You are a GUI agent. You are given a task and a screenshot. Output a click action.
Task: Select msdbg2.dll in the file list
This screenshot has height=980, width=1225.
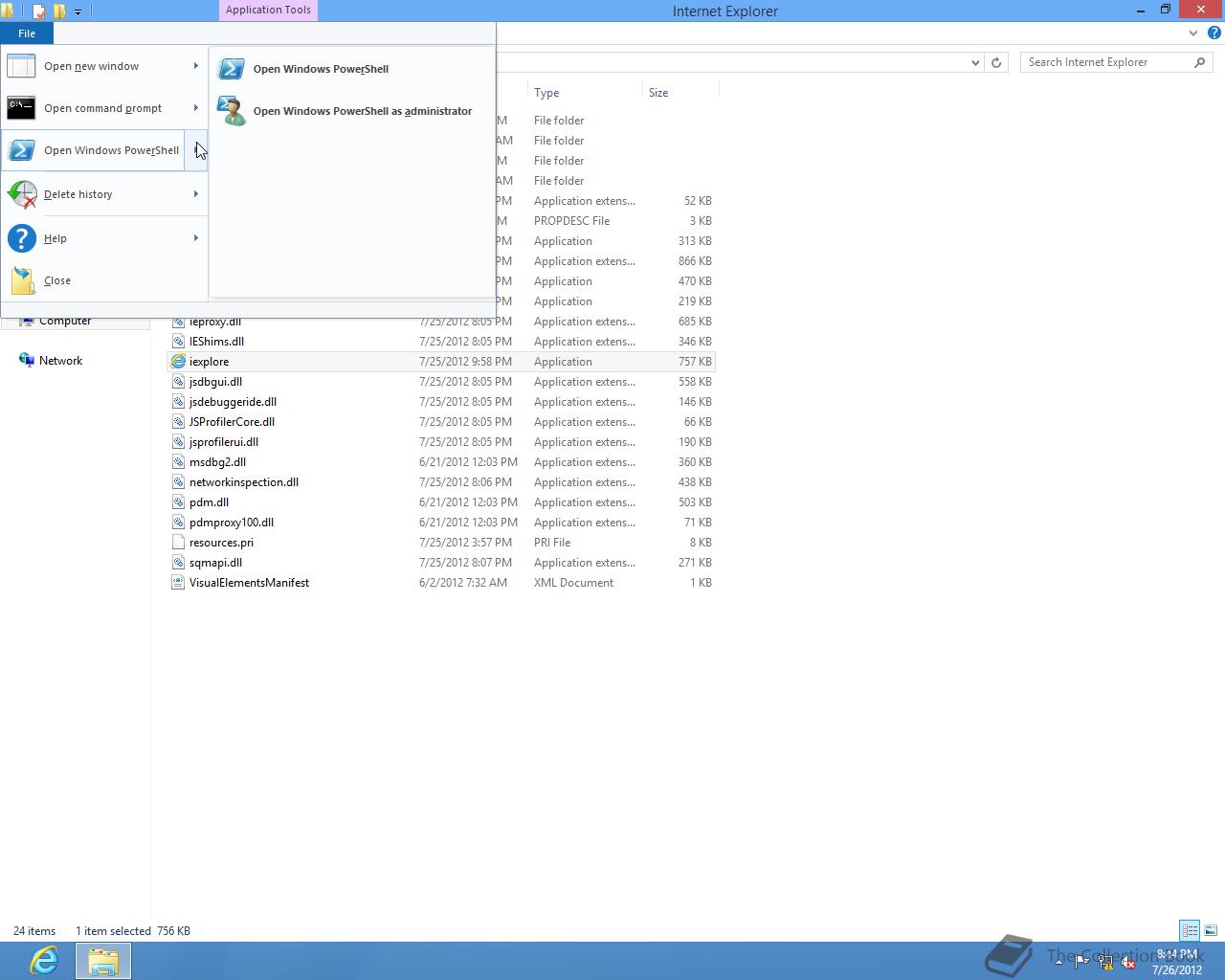pos(217,462)
